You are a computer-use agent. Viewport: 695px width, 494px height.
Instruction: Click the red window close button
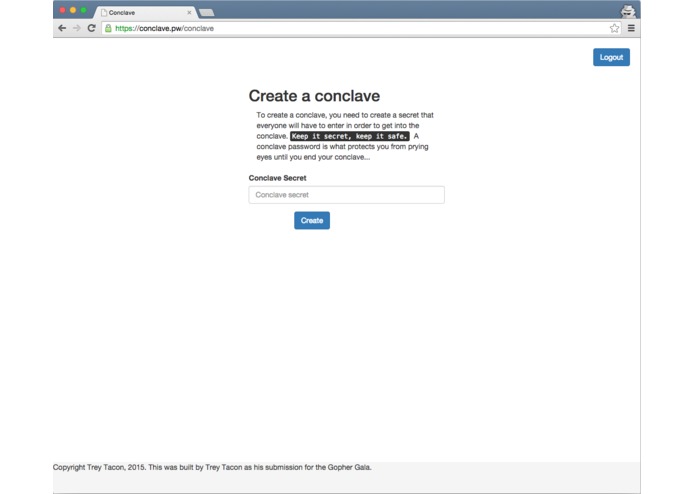62,10
